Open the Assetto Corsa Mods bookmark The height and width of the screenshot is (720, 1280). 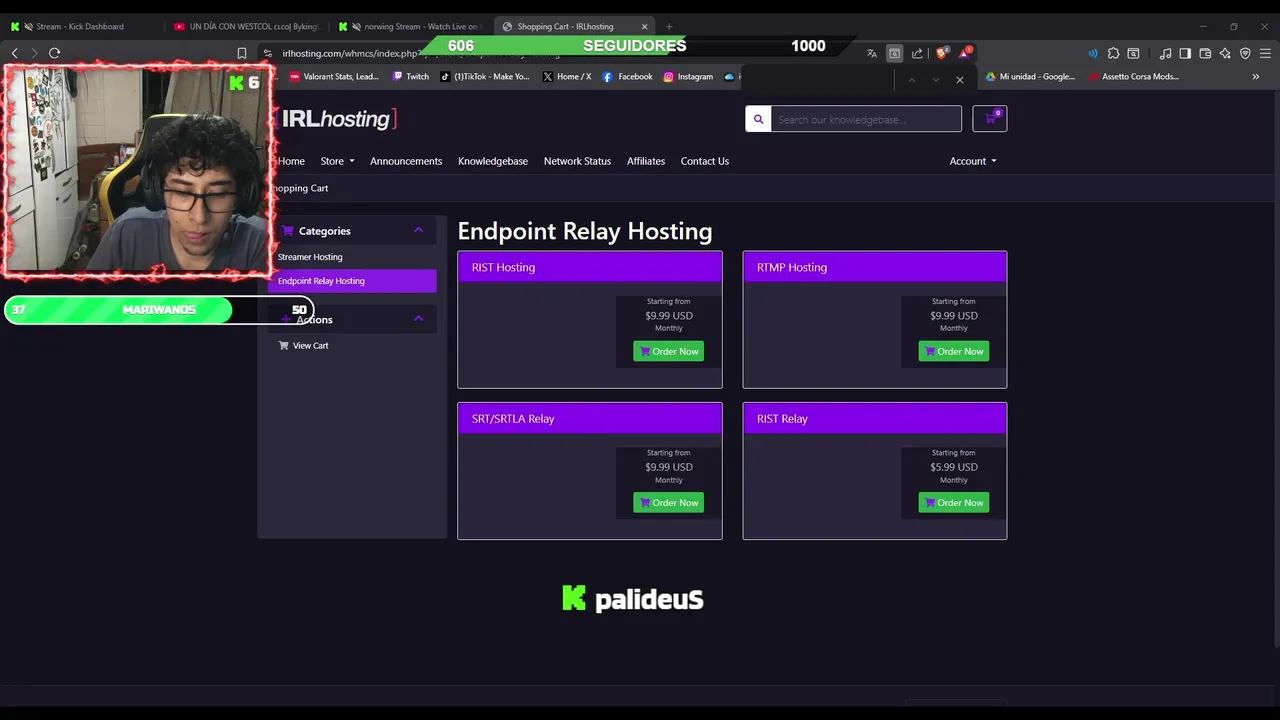1134,76
